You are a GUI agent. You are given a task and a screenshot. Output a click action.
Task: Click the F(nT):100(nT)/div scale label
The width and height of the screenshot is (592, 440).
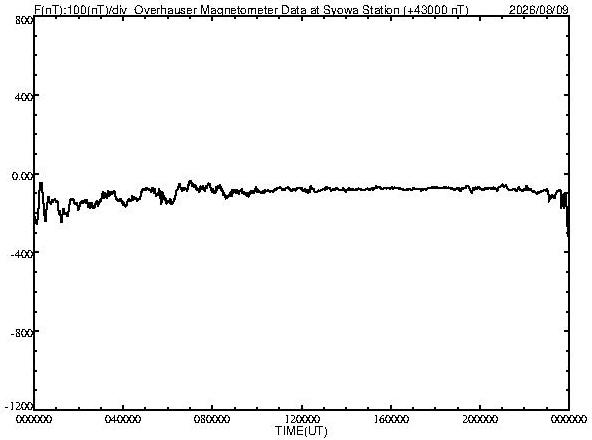80,10
